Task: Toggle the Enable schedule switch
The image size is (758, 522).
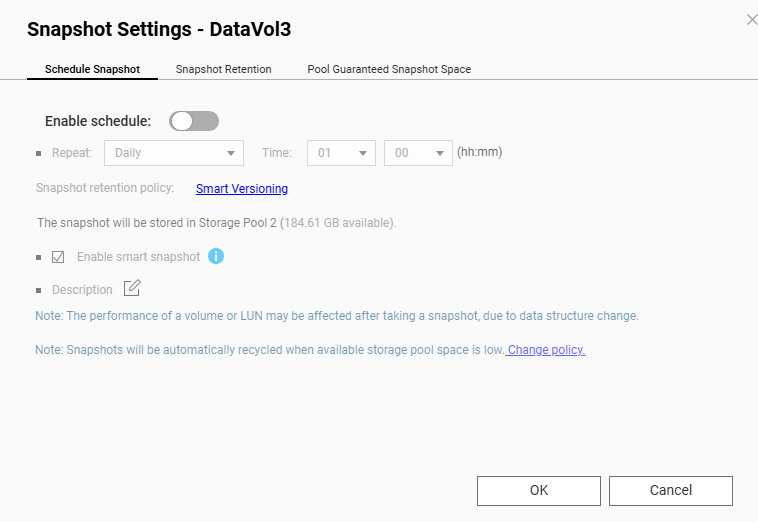Action: point(194,121)
